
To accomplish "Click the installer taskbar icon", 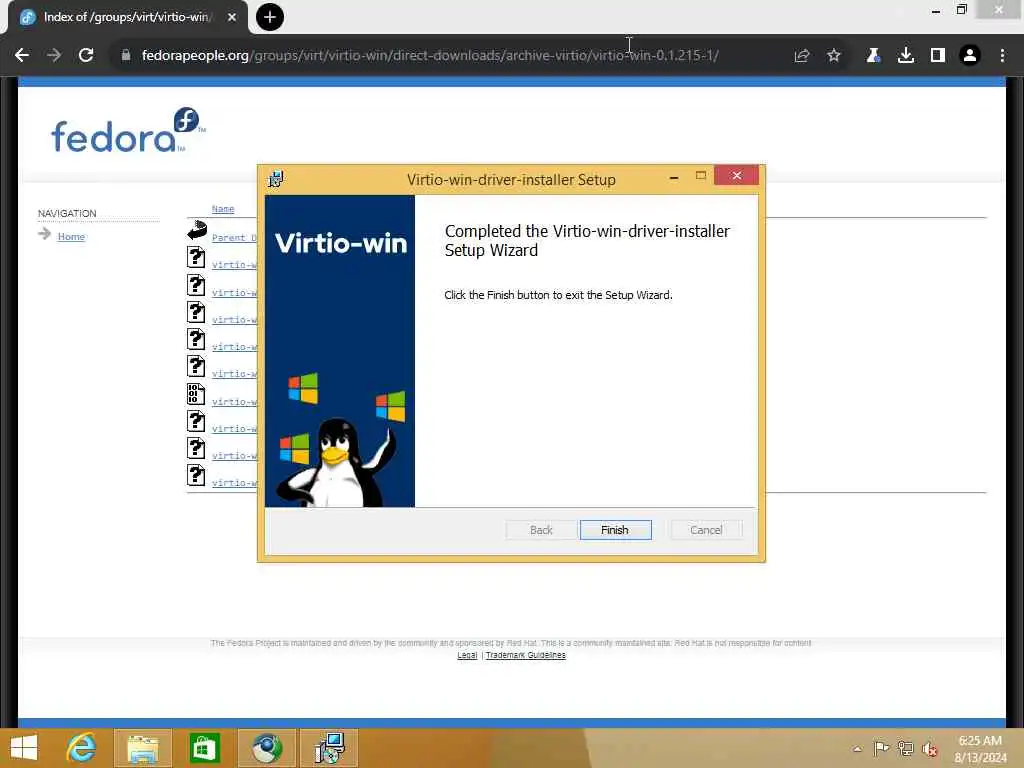I will tap(329, 748).
